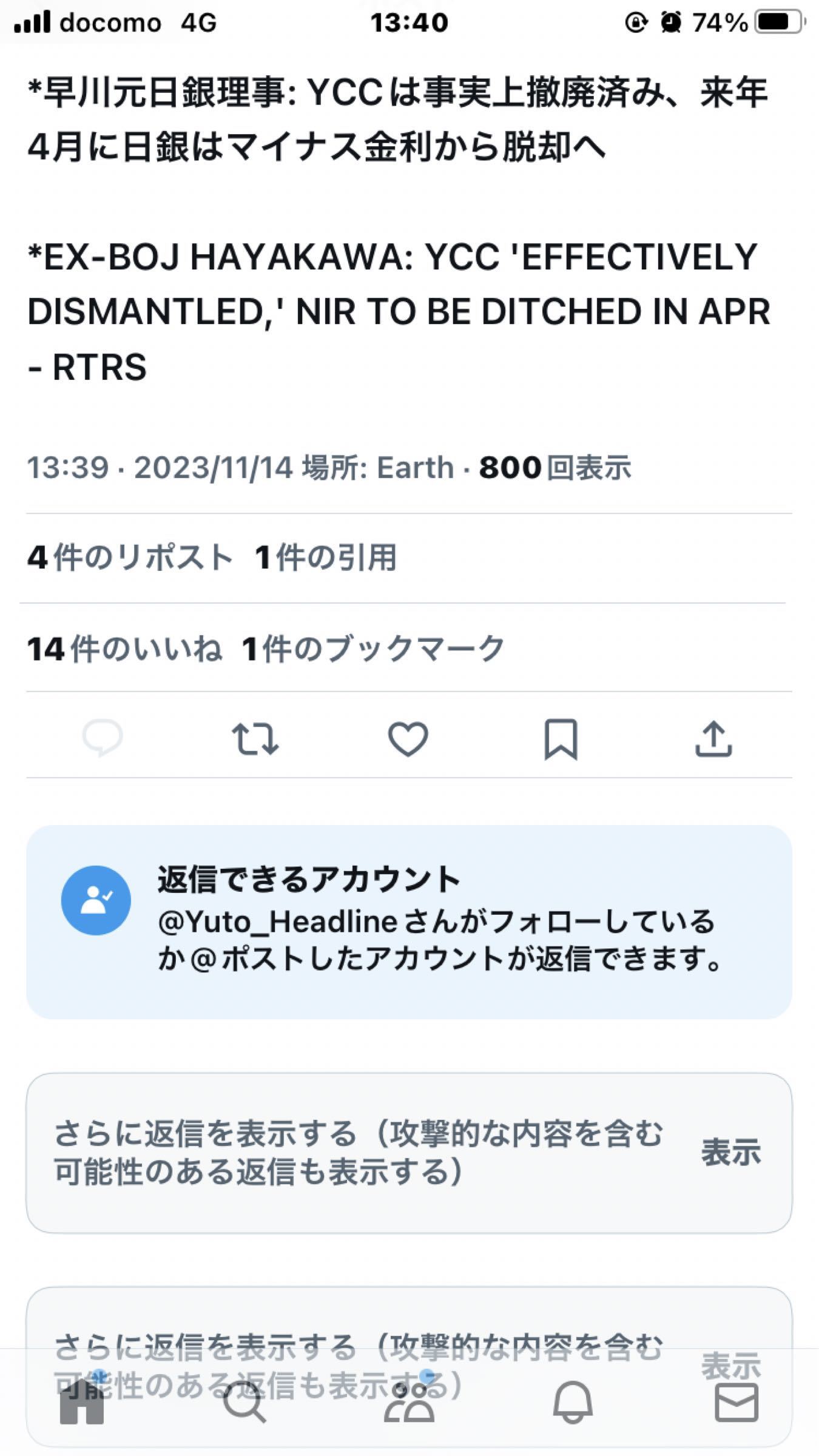Open the 800回表示 view analytics

coord(554,467)
